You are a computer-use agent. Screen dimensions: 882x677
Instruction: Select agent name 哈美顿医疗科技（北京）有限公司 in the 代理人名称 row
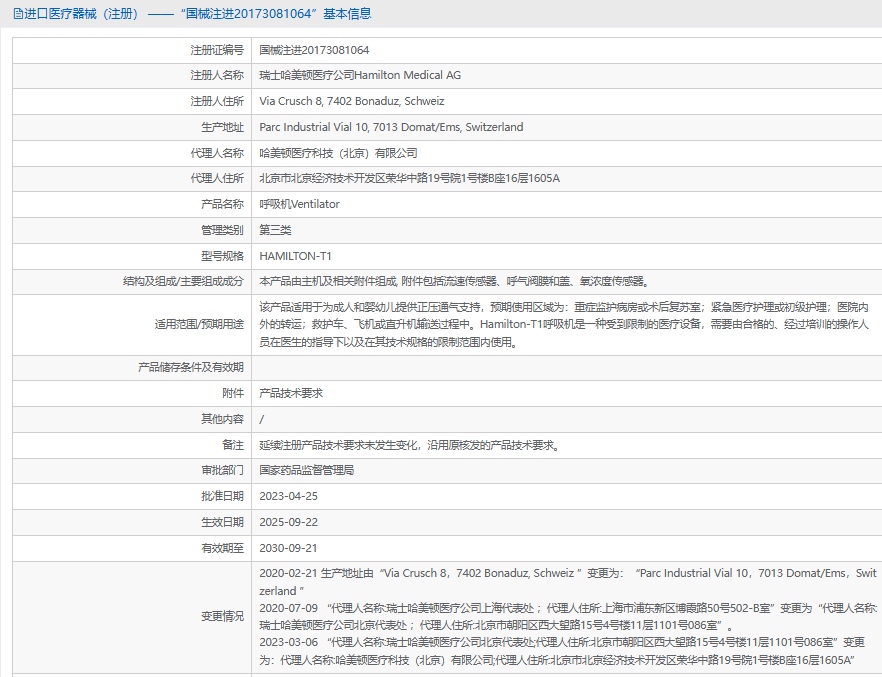pos(338,153)
